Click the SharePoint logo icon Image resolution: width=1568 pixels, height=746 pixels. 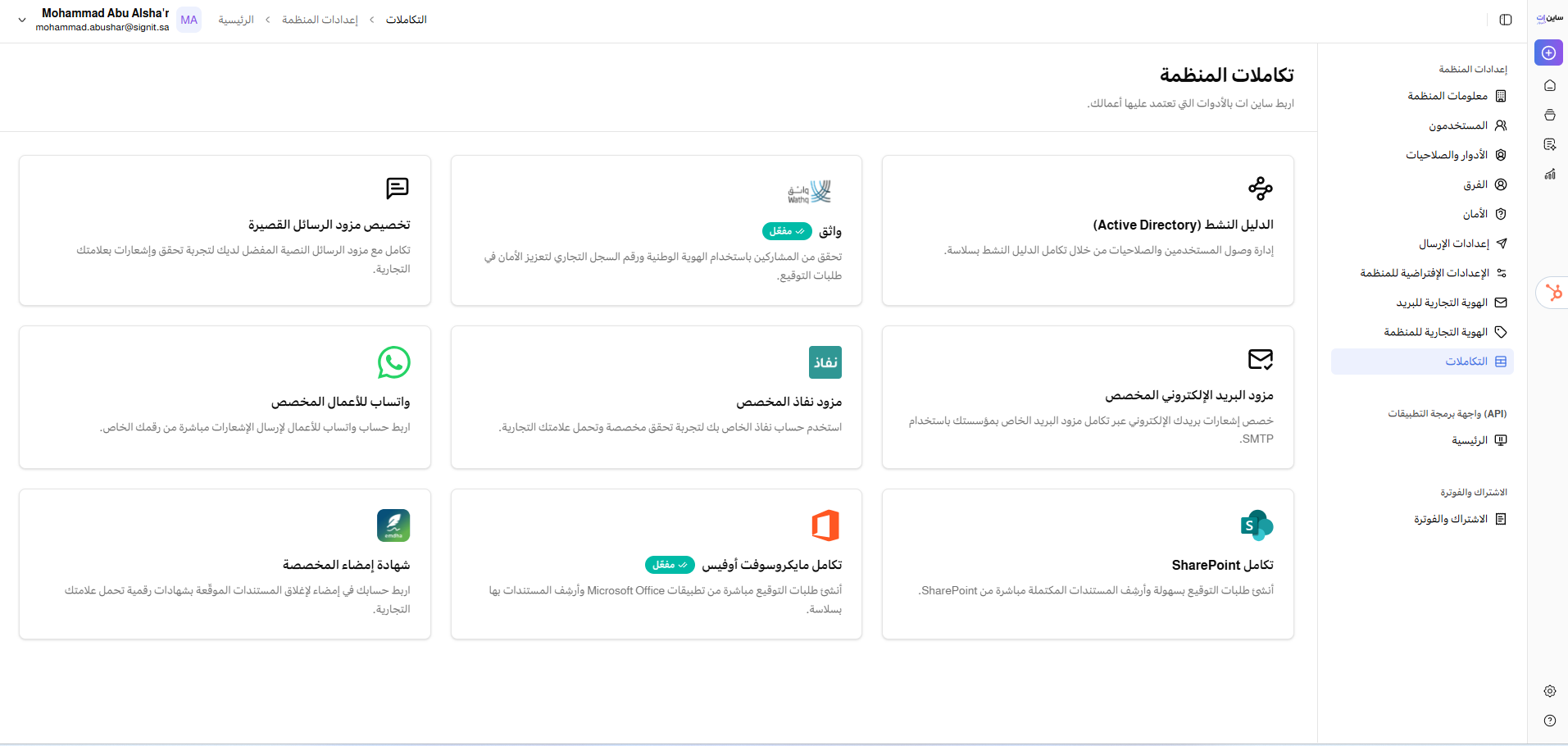click(x=1257, y=525)
